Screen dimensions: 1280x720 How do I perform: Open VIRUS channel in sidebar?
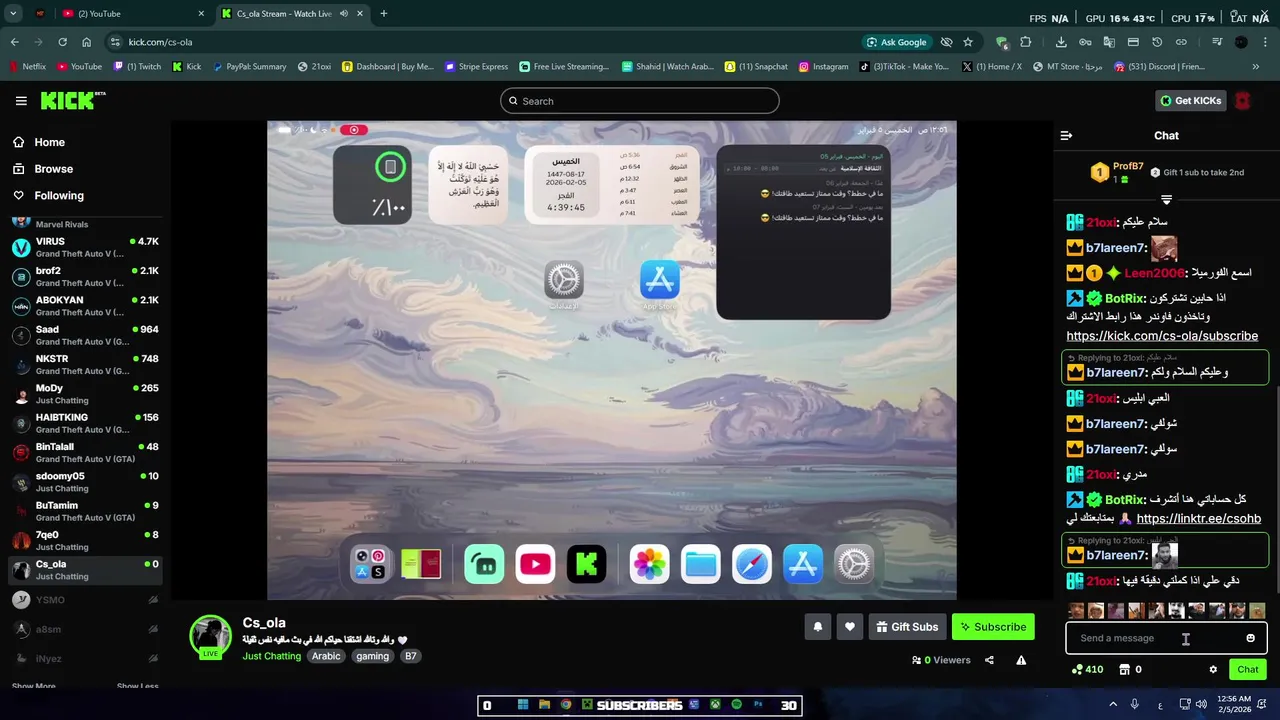(x=85, y=247)
